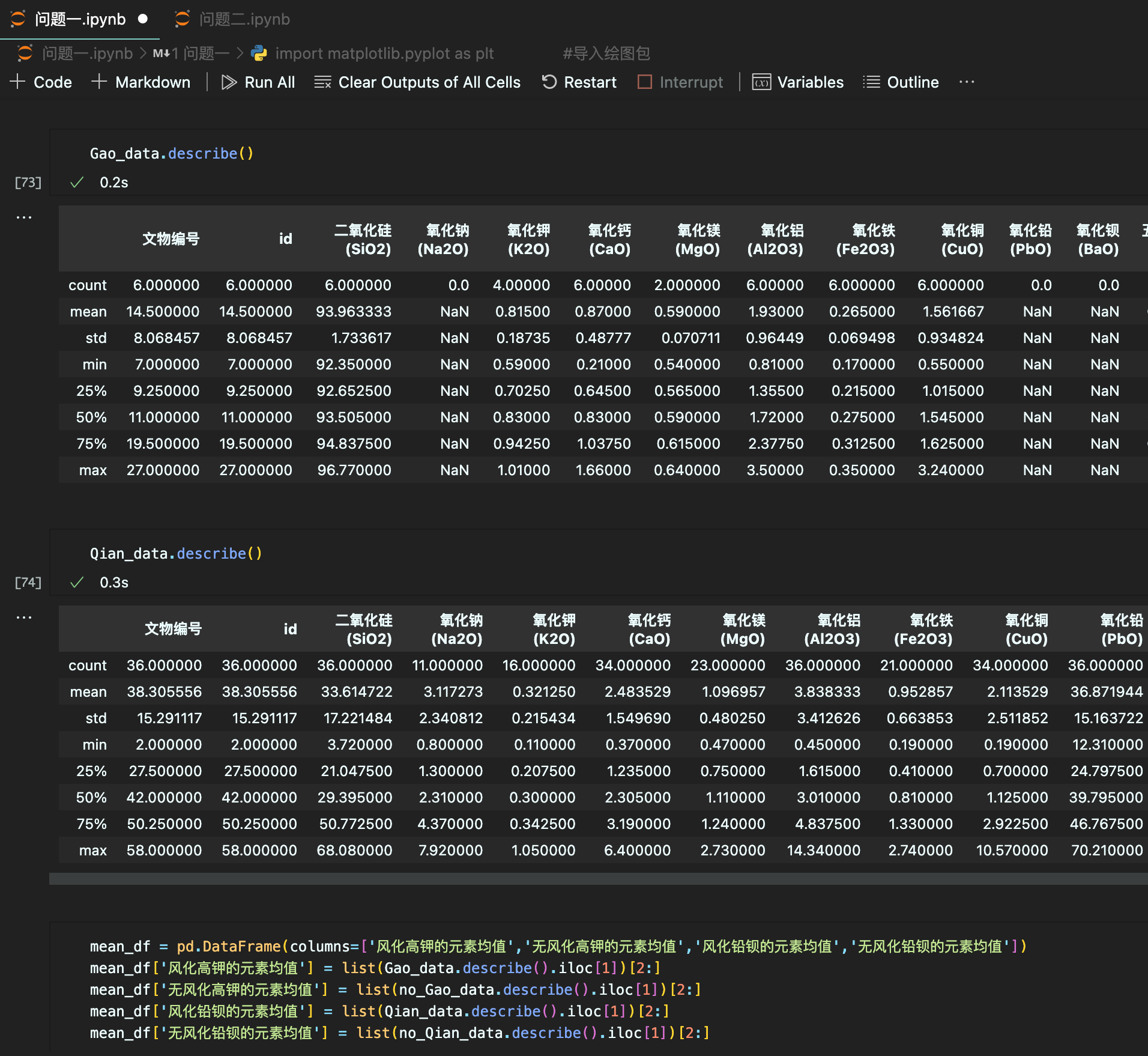Click the Clear Outputs of All Cells icon

click(322, 82)
